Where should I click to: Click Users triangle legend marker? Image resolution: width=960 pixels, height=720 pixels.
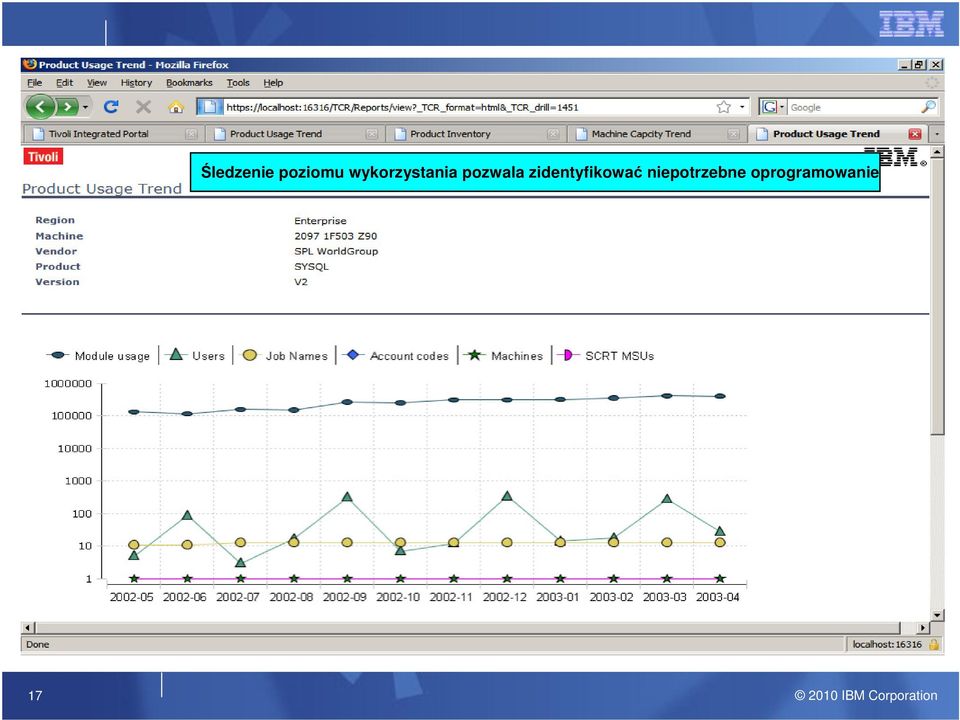[x=176, y=354]
